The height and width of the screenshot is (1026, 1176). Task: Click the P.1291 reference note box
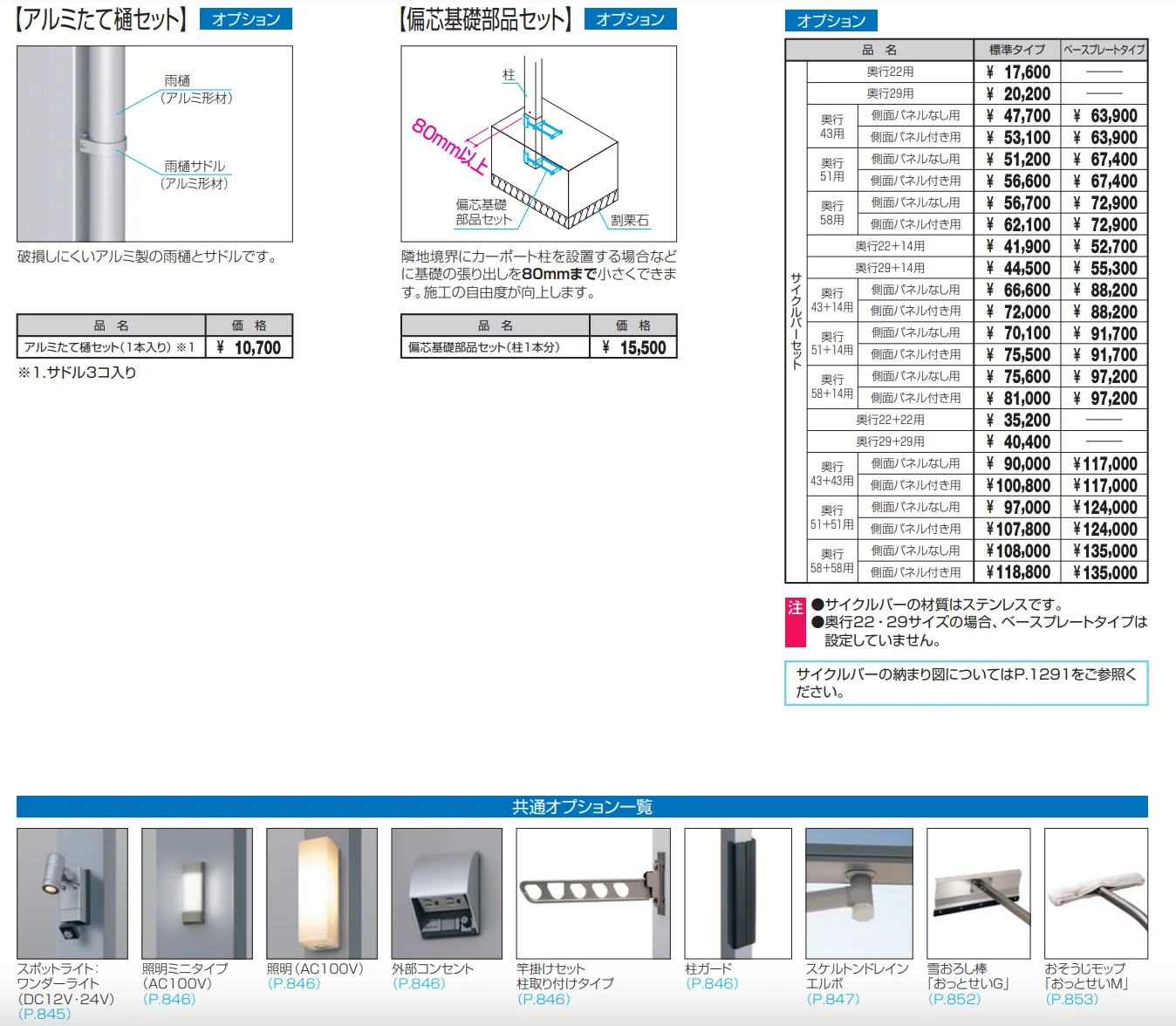pyautogui.click(x=967, y=683)
